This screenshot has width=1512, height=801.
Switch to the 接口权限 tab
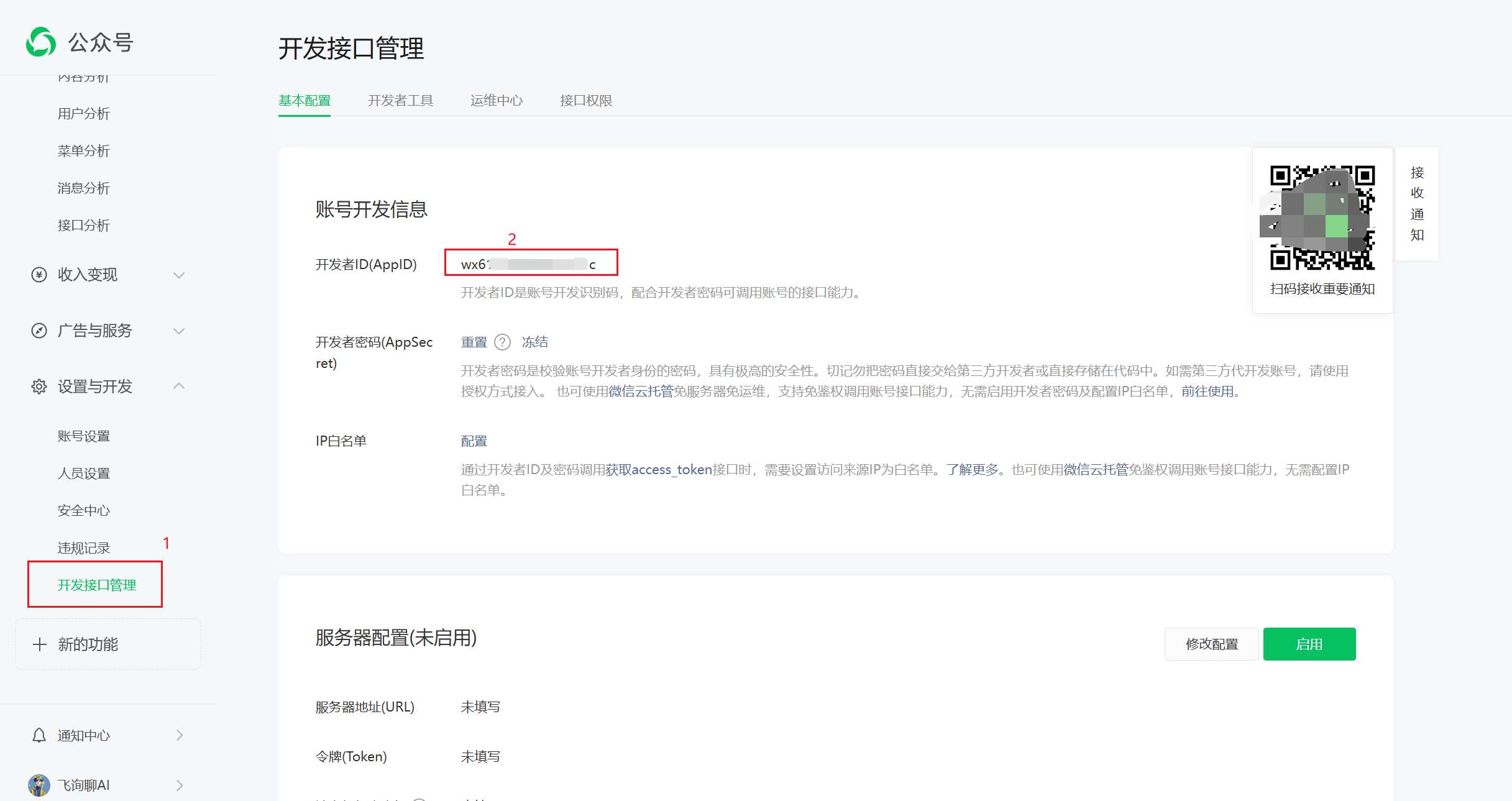tap(586, 101)
